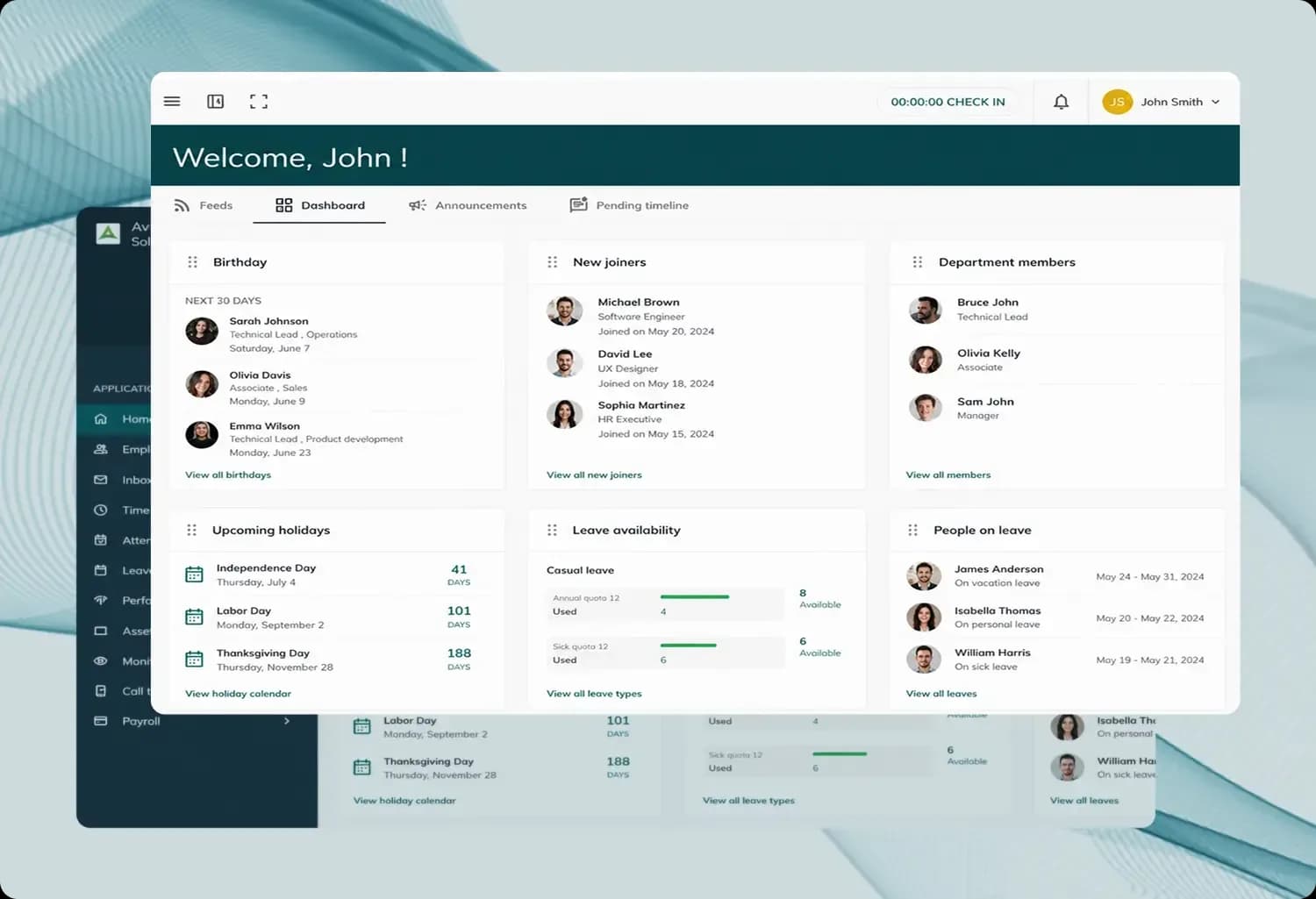Open the hamburger menu icon
Screen dimensions: 1316x899
(x=172, y=102)
